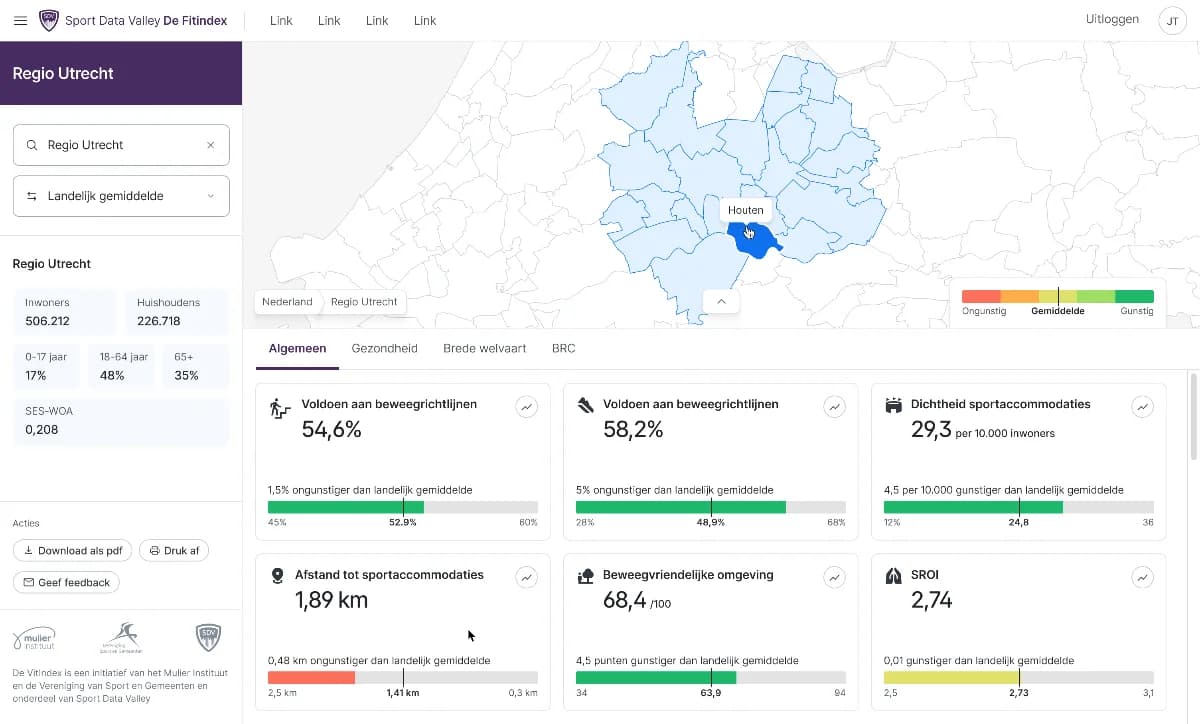Click the Huishoudens 226.718 tile

[176, 313]
